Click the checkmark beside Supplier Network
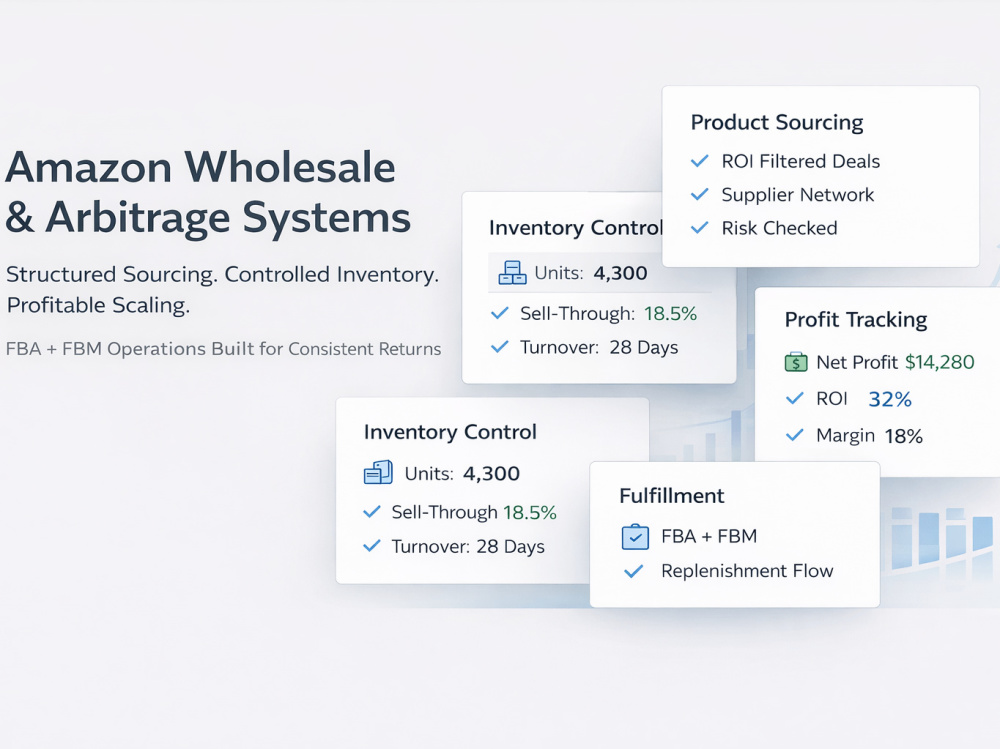The height and width of the screenshot is (749, 1000). tap(700, 194)
